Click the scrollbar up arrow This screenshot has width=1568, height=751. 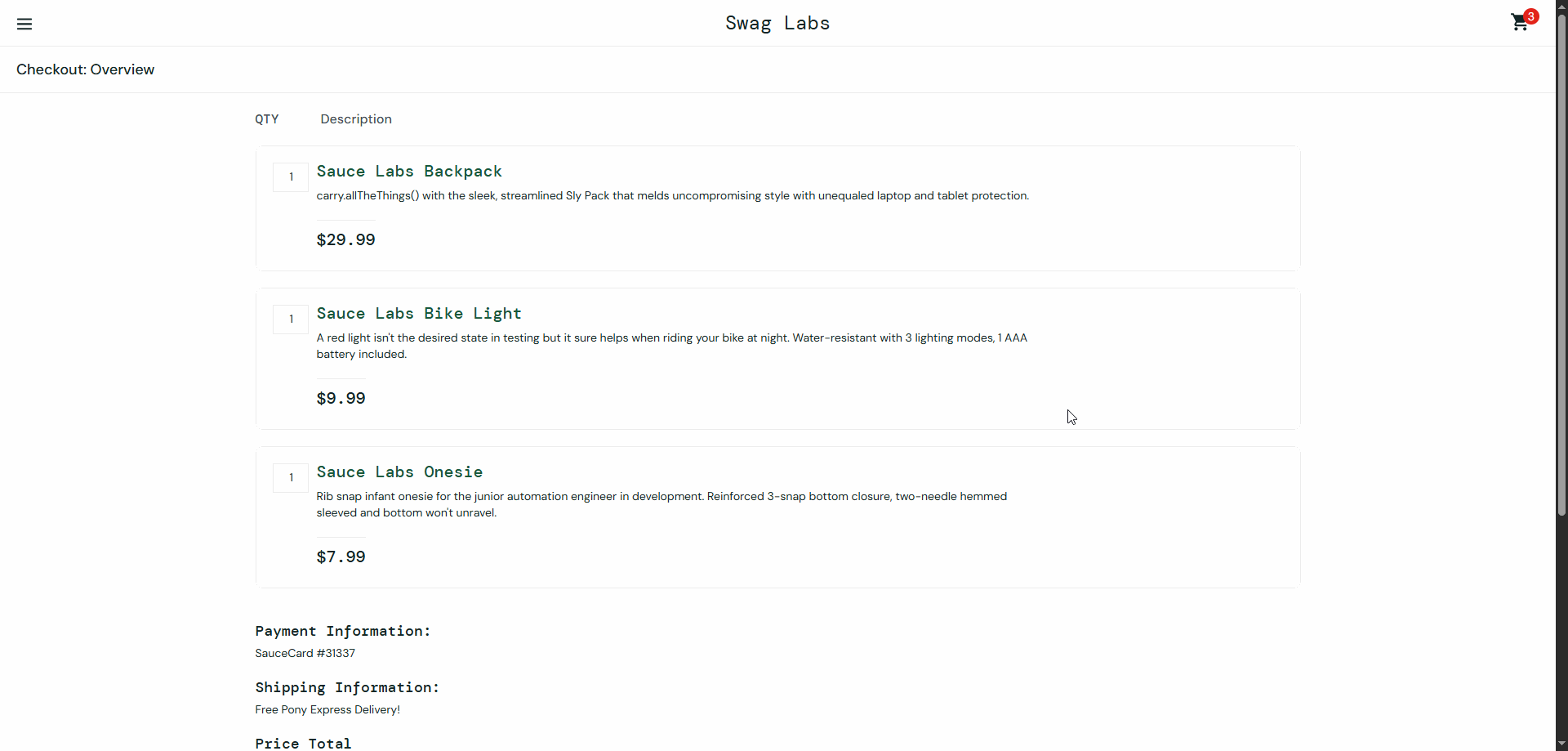point(1561,7)
